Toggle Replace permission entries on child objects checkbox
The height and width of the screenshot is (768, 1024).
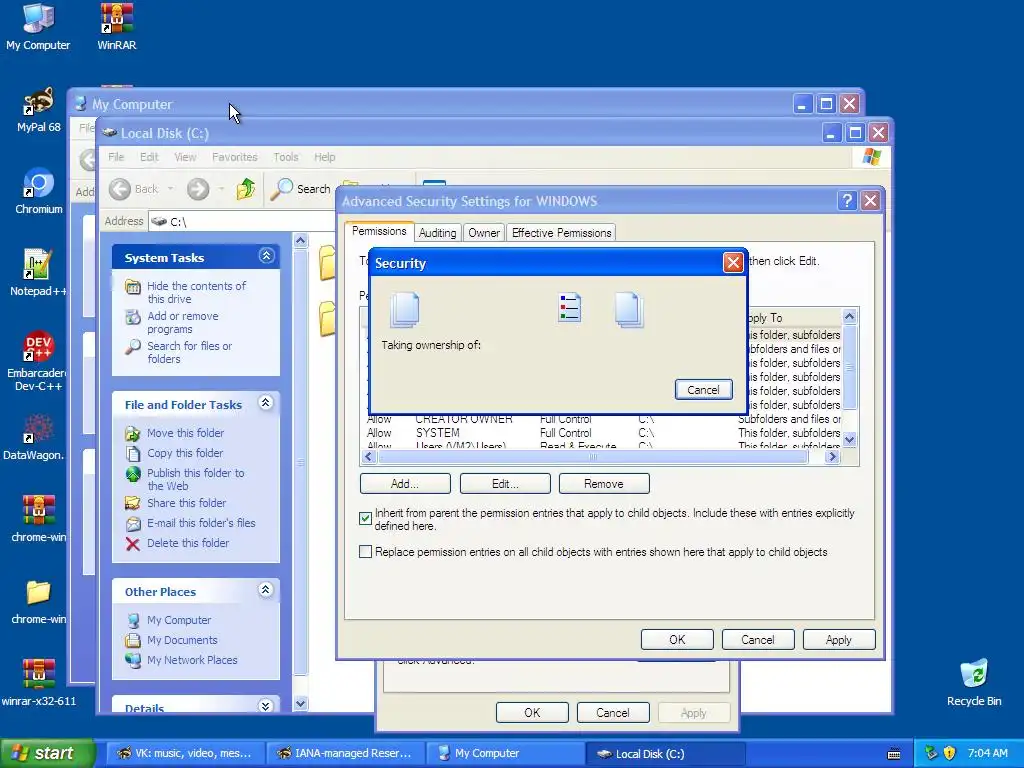pos(366,552)
